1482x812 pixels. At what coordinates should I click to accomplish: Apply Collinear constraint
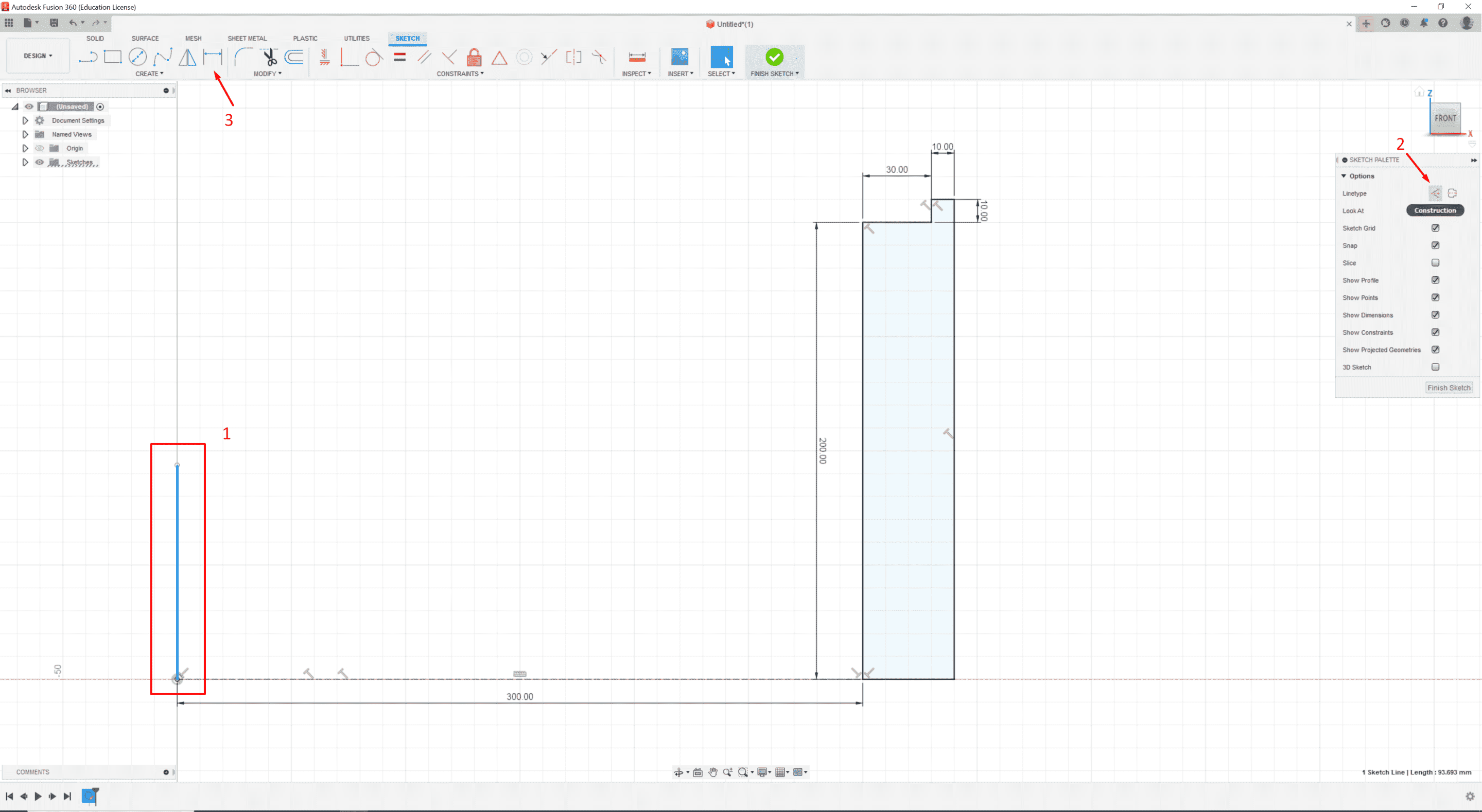(x=548, y=57)
